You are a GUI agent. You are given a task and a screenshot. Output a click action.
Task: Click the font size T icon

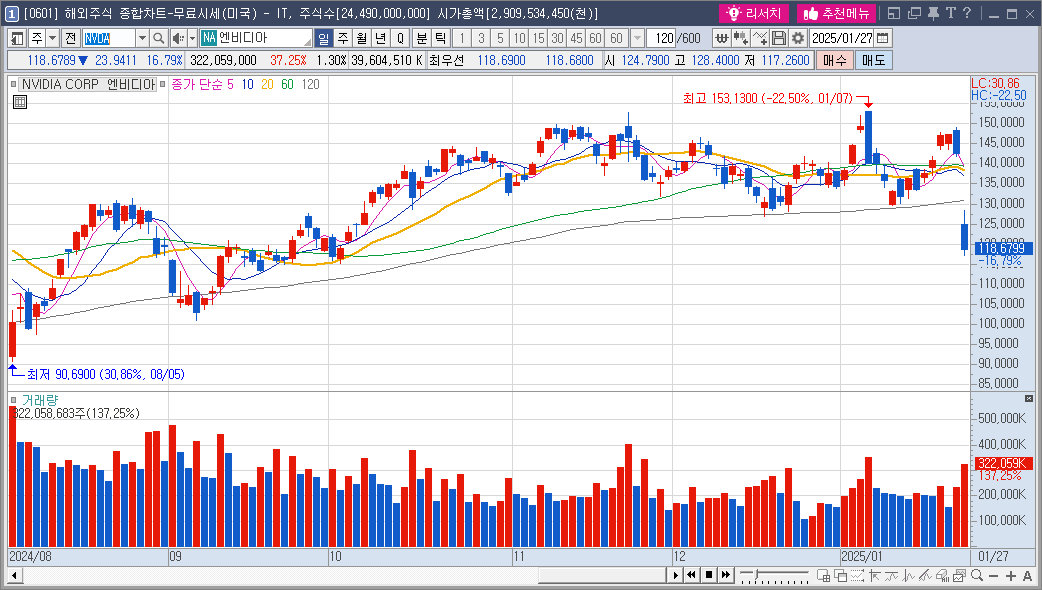click(950, 13)
